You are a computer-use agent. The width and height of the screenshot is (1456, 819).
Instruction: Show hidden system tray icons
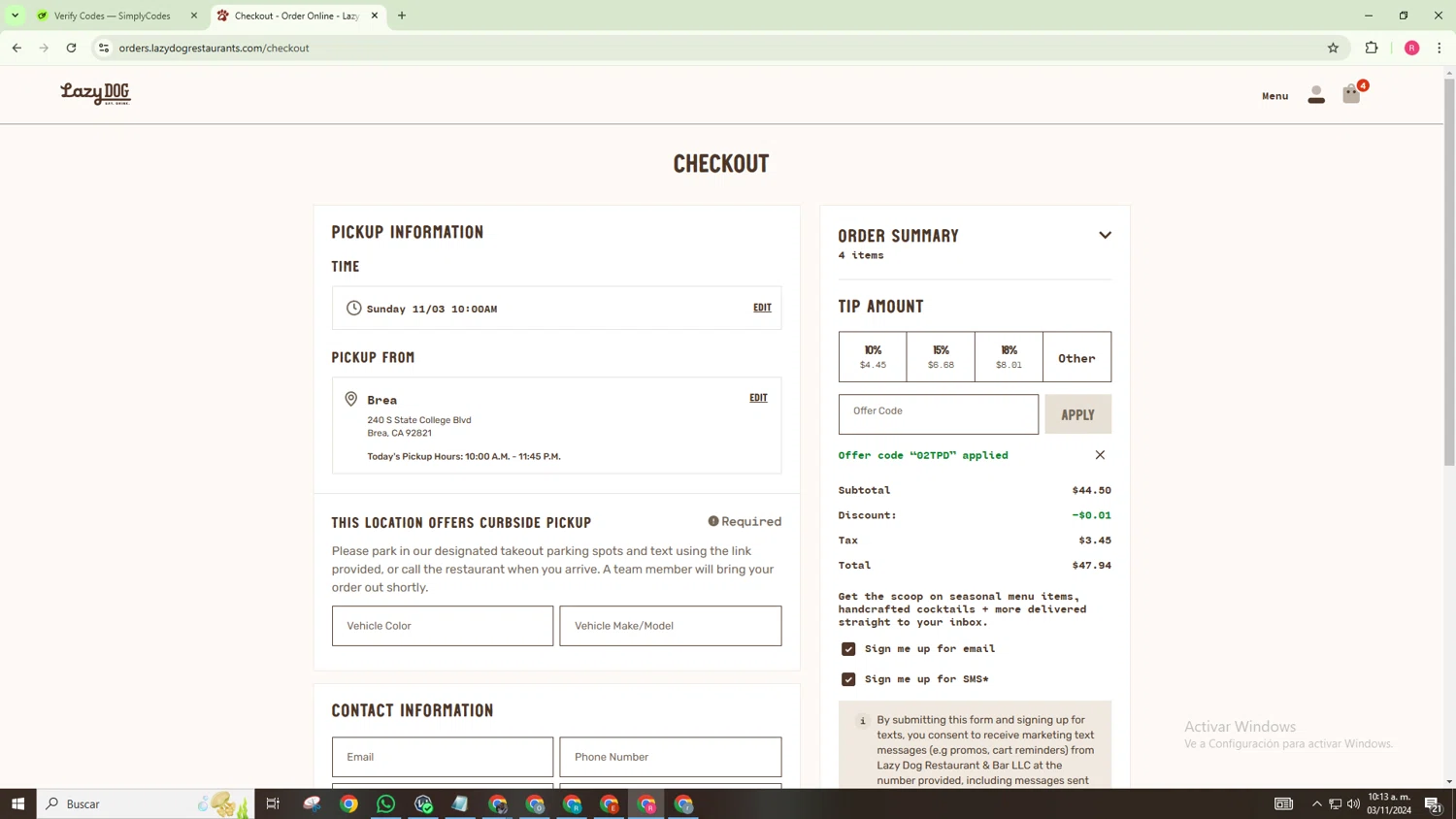1317,803
